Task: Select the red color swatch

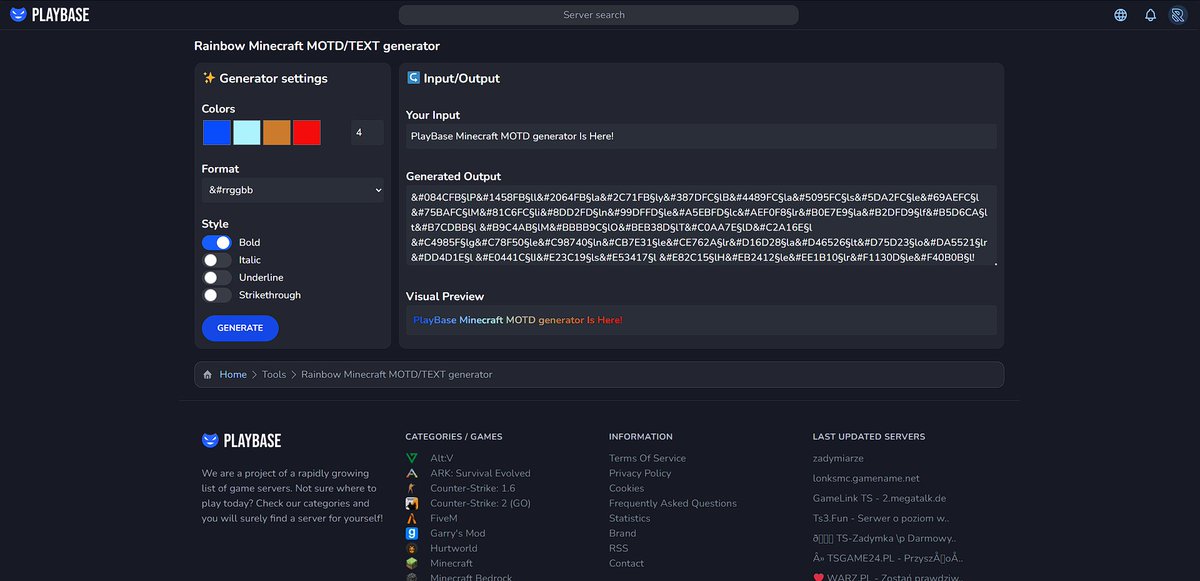Action: [309, 131]
